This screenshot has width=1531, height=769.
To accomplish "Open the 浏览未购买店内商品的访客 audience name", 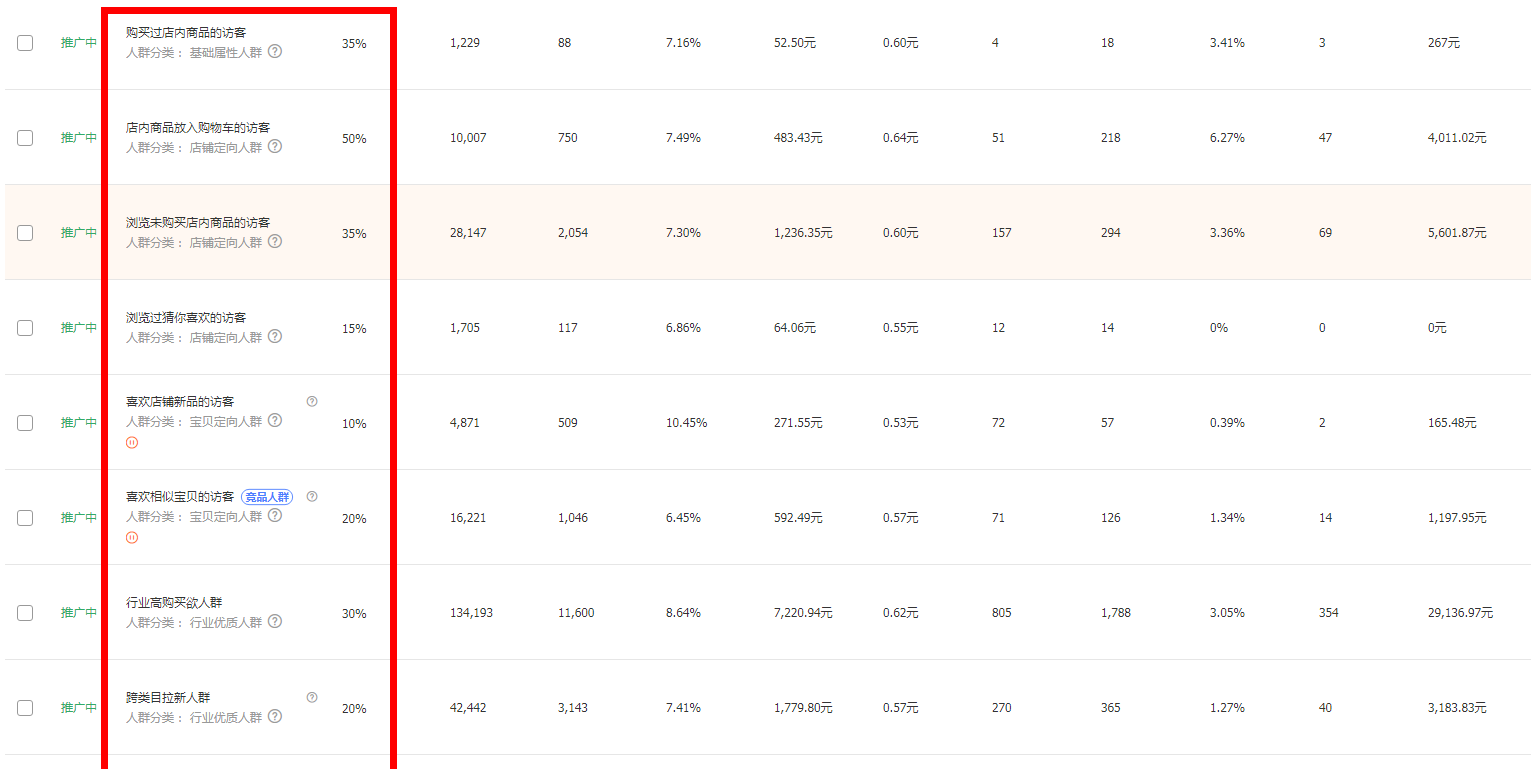I will [x=198, y=223].
